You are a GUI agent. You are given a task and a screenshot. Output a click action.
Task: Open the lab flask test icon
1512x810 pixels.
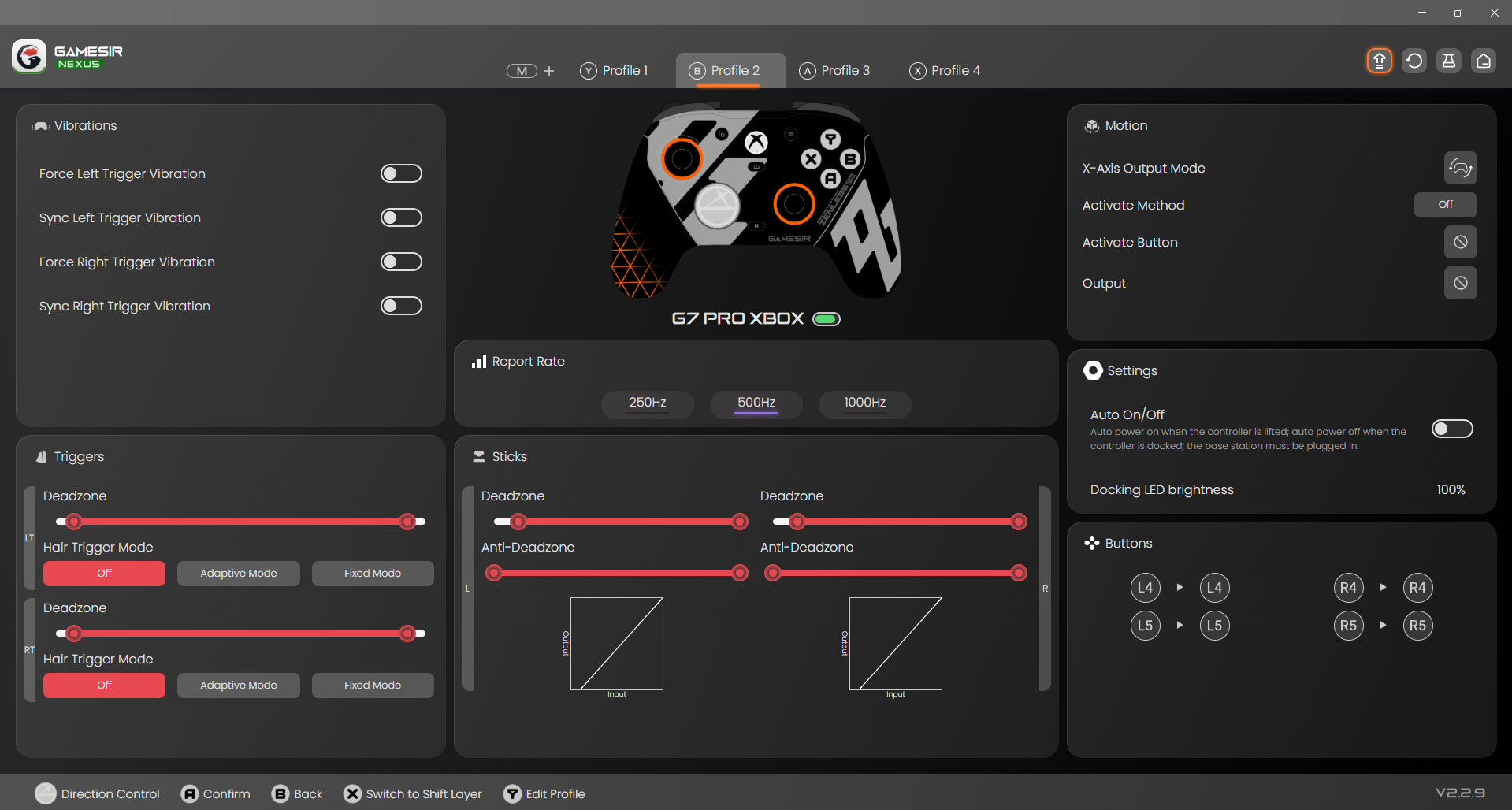[1449, 61]
